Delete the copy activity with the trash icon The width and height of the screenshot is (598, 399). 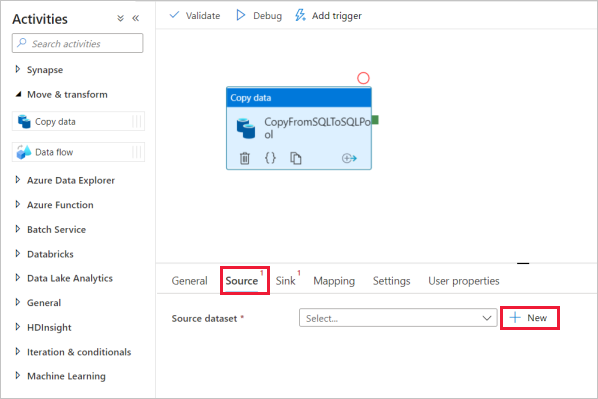click(x=245, y=158)
